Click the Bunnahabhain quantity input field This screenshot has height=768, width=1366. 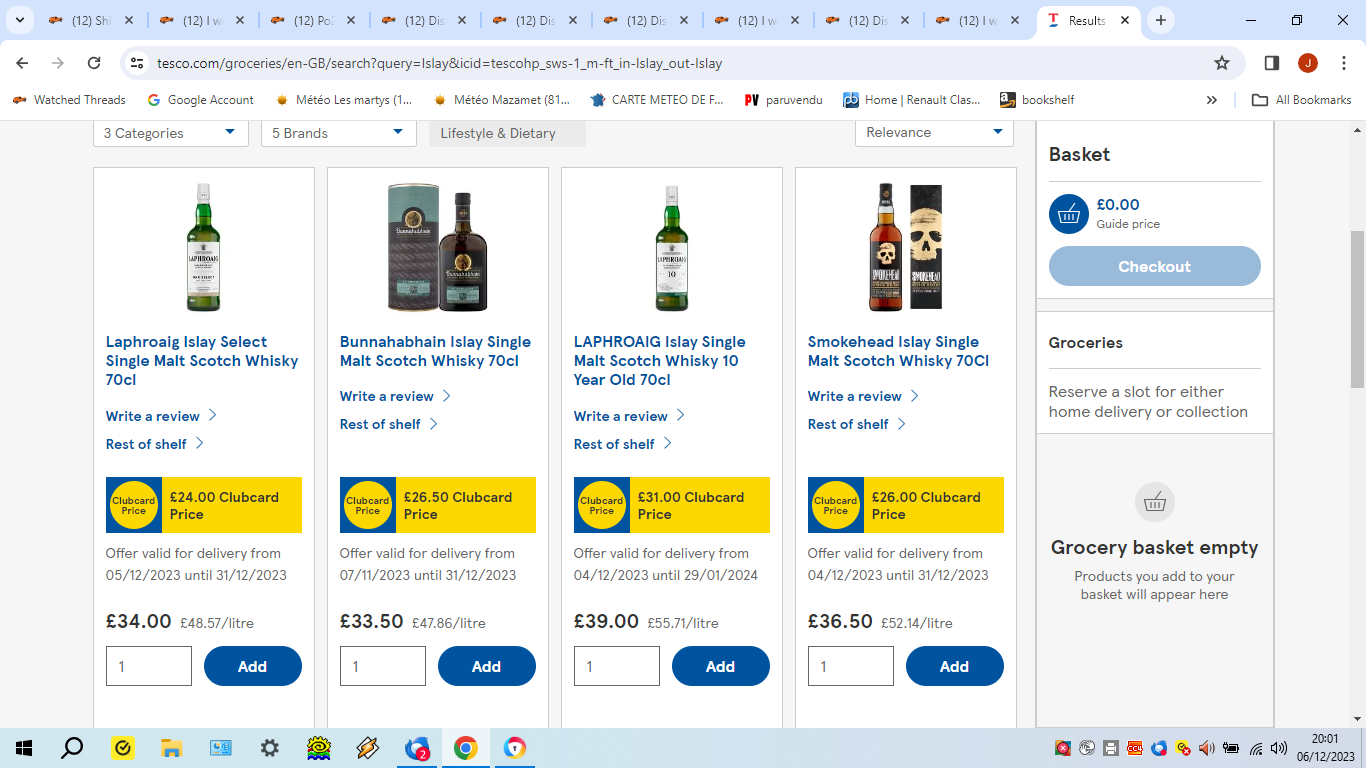point(383,666)
